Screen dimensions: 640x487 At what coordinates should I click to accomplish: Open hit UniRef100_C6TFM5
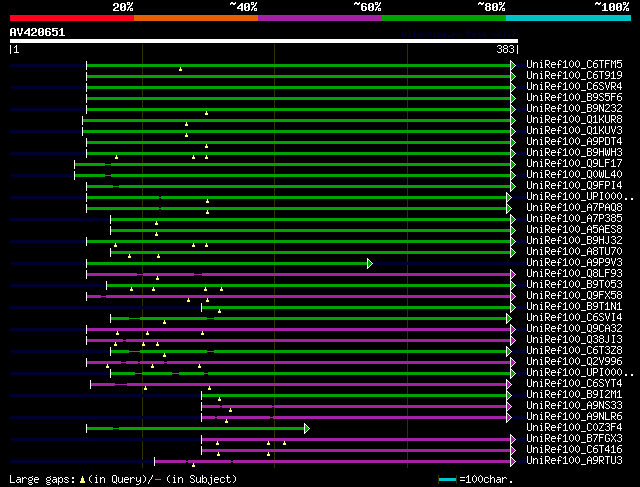574,64
